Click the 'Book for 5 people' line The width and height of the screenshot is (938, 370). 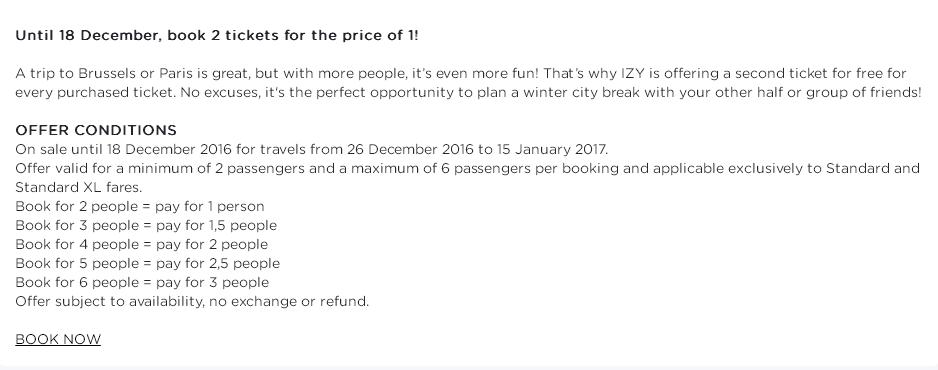point(147,264)
